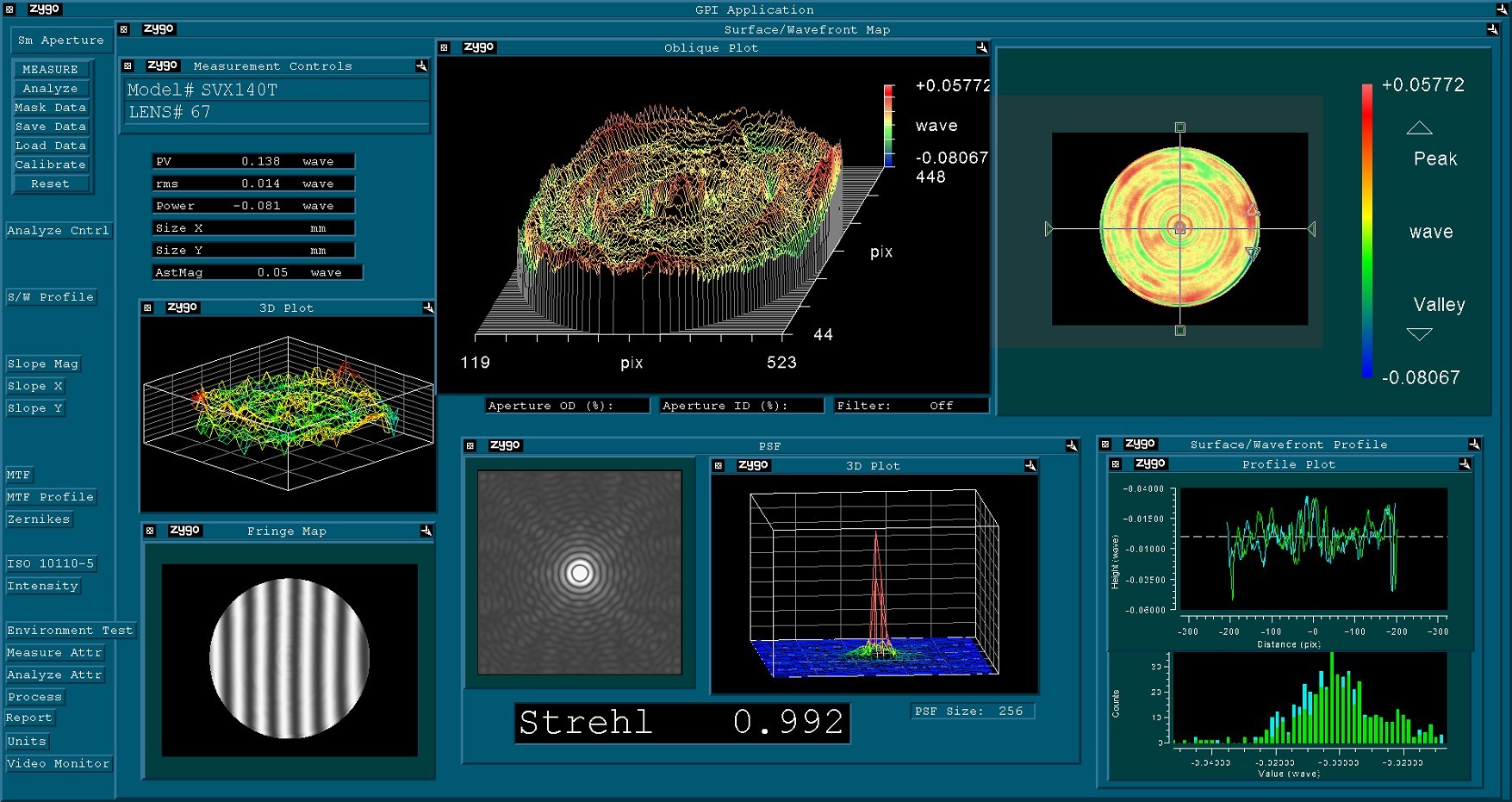
Task: Click the Peak up-triangle arrow
Action: 1419,128
